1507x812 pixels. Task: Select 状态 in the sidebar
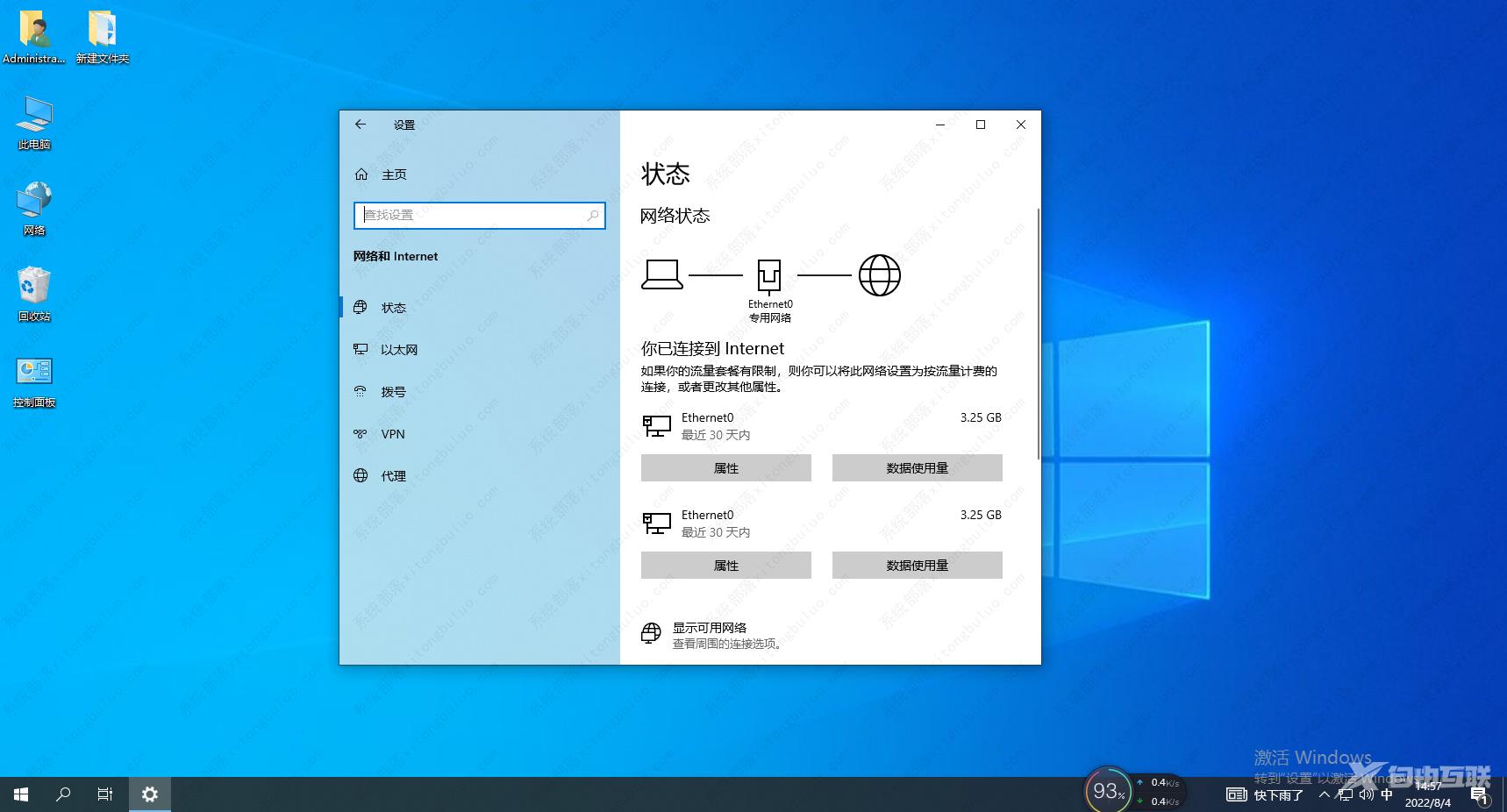pyautogui.click(x=479, y=308)
